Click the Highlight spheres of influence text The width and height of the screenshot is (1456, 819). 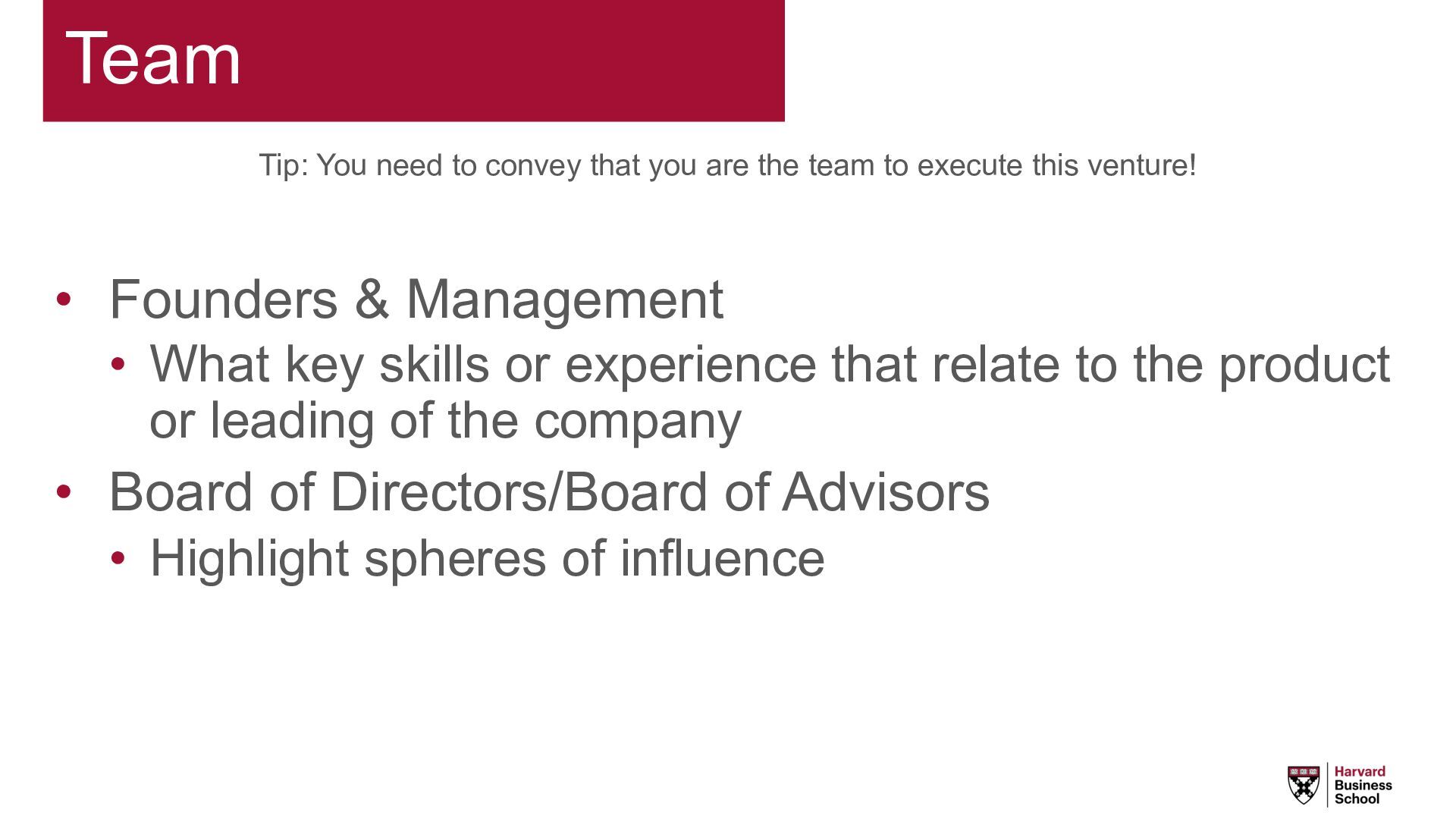[487, 558]
